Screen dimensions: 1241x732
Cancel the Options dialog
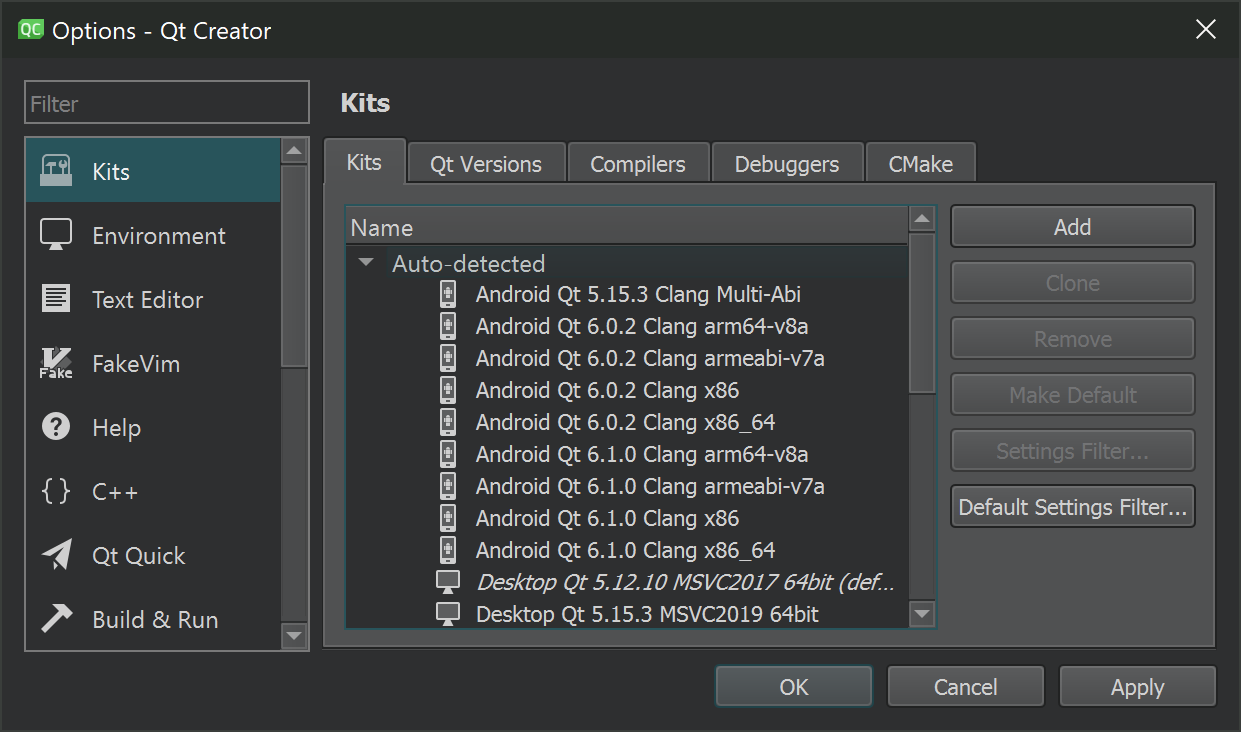(966, 687)
